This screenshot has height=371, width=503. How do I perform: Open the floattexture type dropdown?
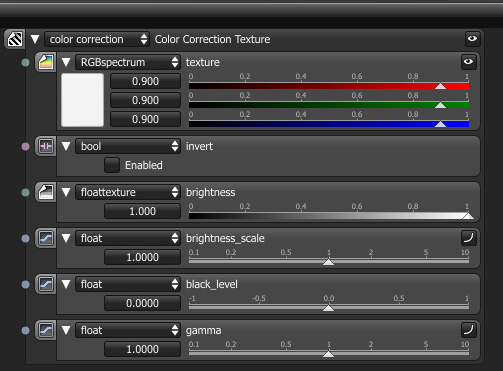128,192
